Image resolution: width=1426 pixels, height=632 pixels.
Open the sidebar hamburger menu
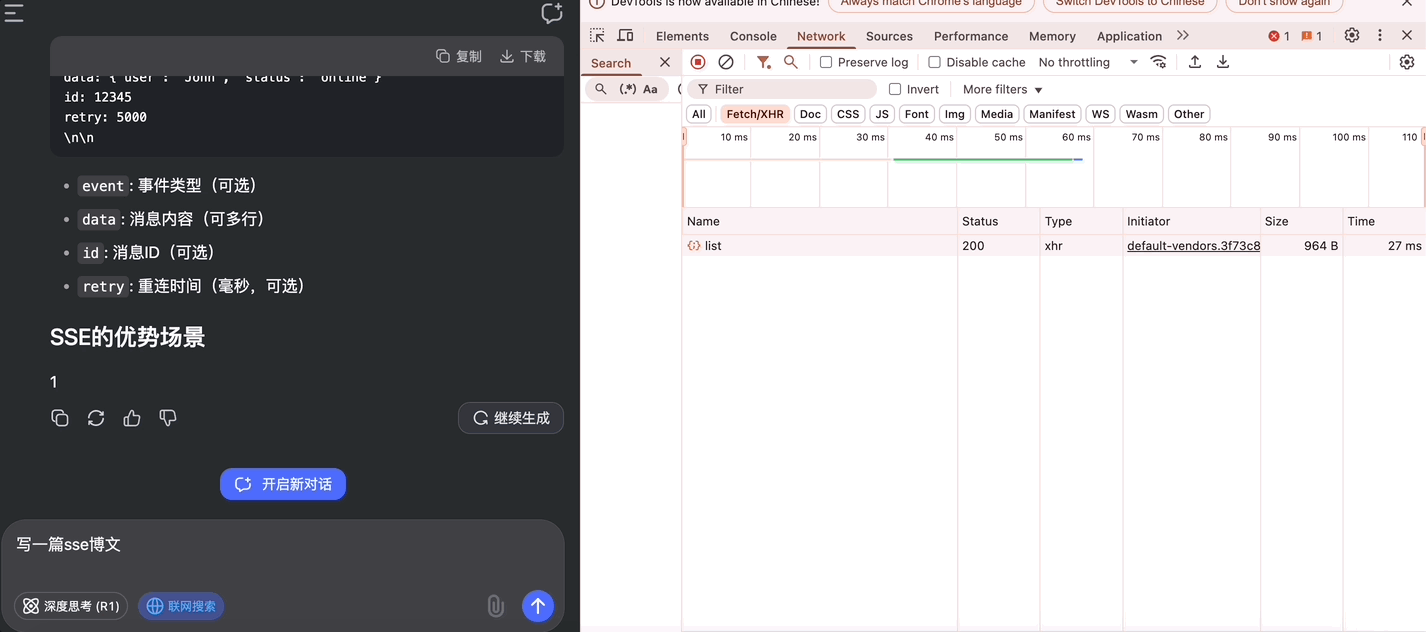tap(14, 12)
